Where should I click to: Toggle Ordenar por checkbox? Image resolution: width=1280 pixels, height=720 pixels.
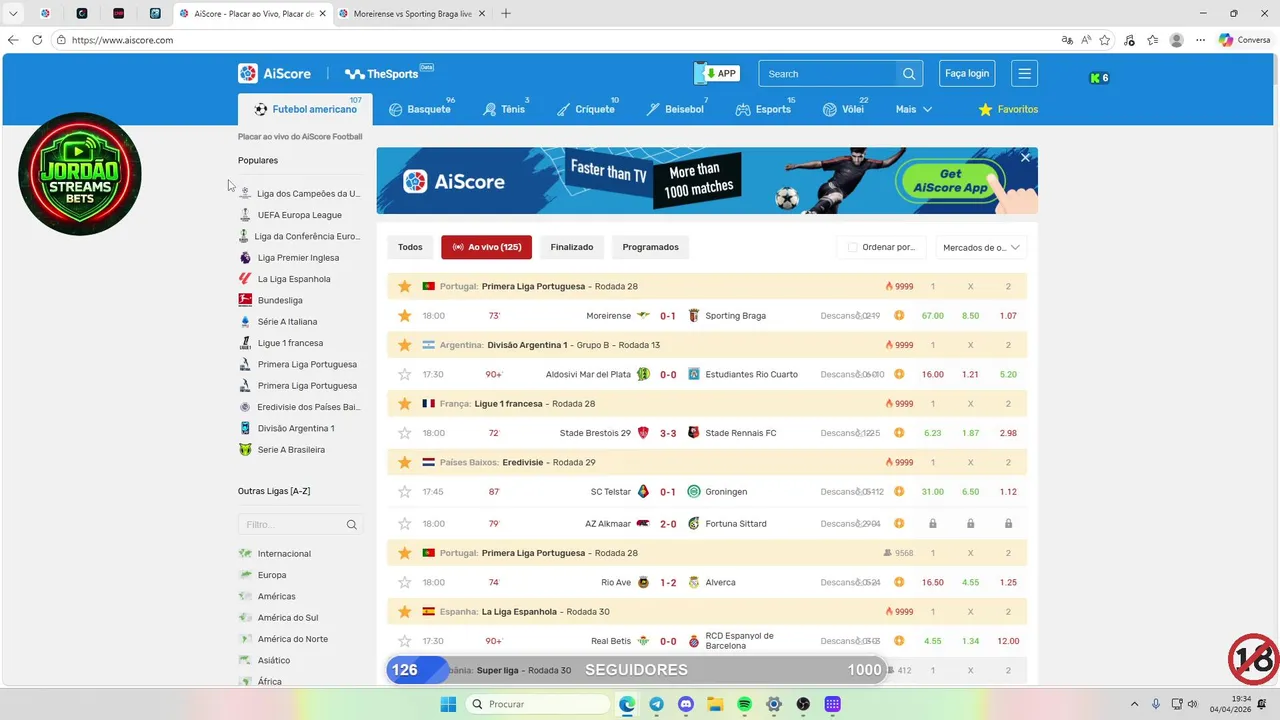click(x=853, y=247)
